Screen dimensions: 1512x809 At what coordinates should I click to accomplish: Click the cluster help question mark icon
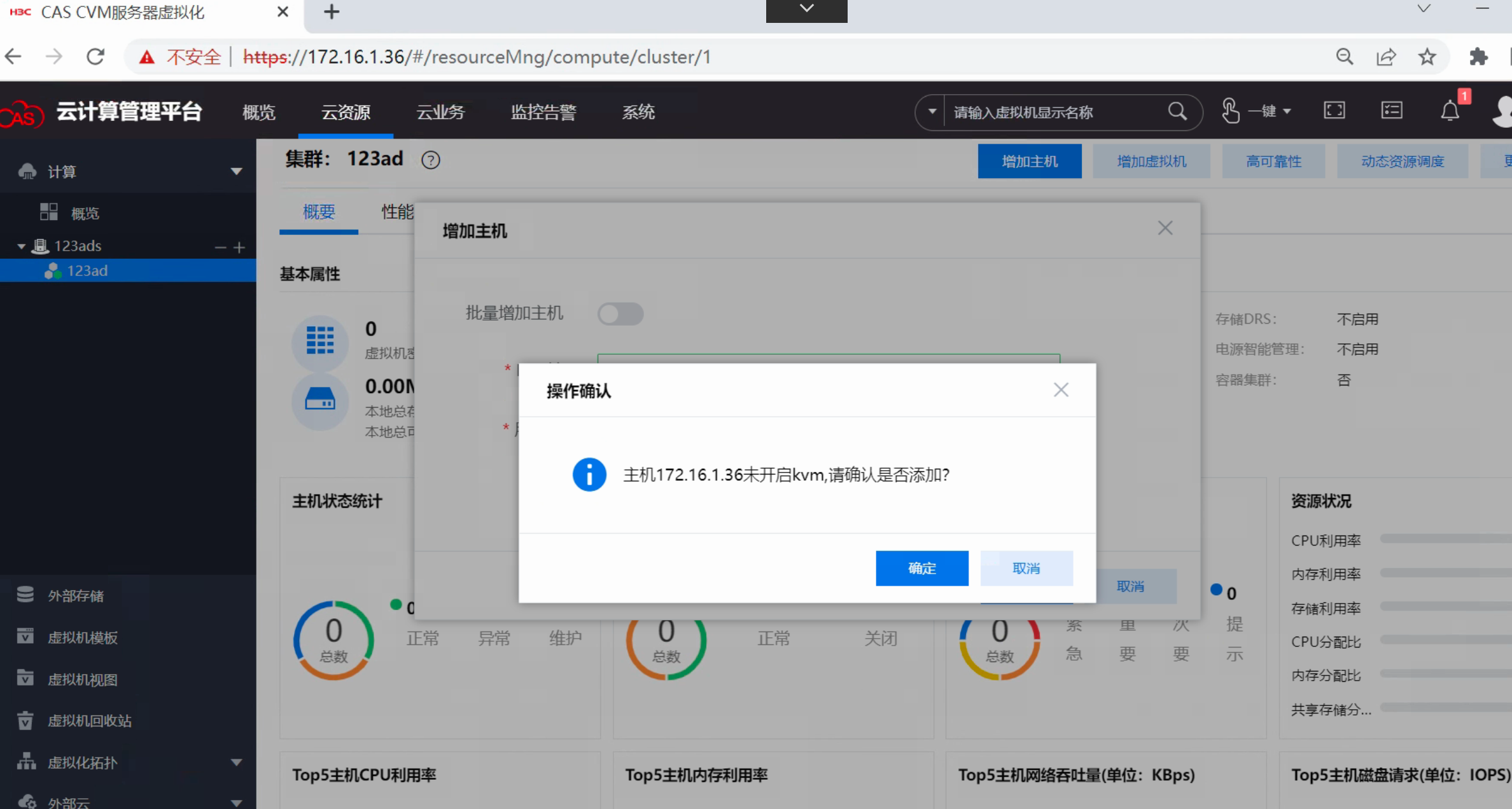point(431,160)
